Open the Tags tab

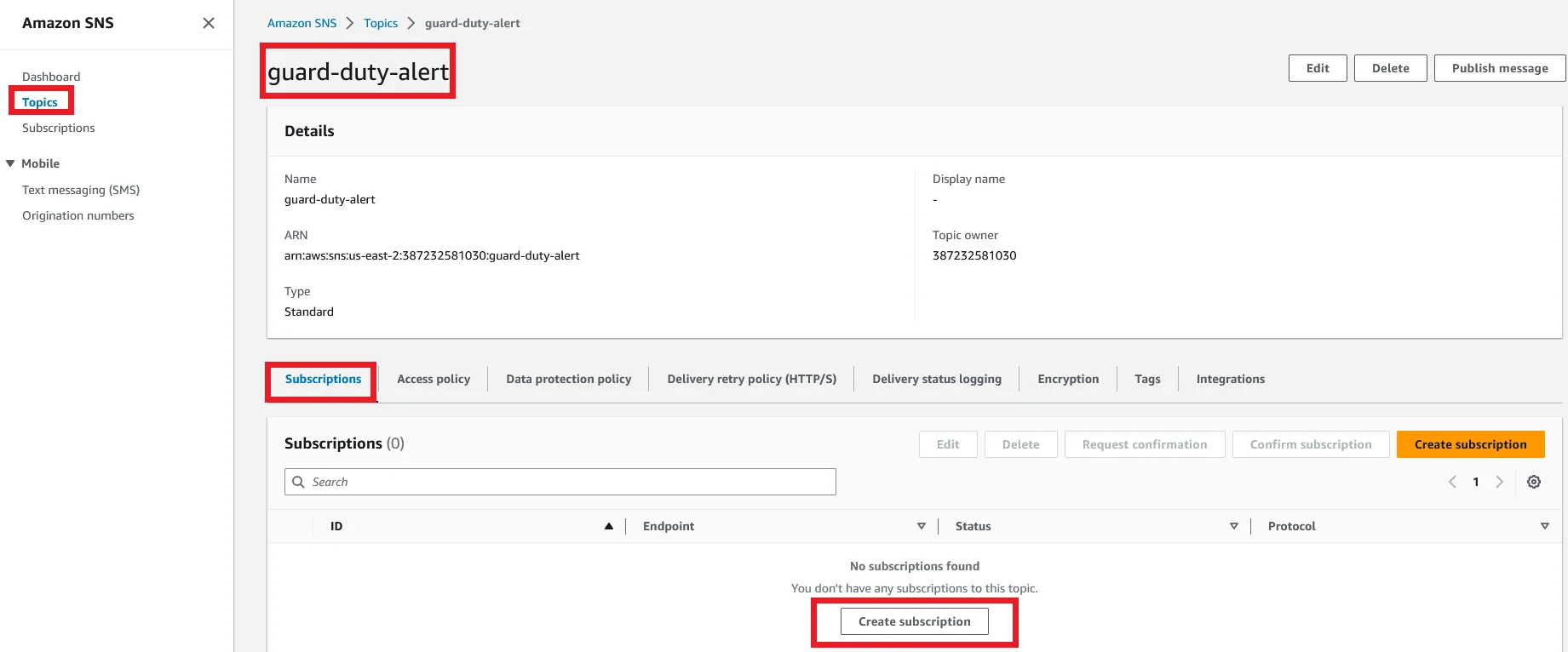point(1146,379)
